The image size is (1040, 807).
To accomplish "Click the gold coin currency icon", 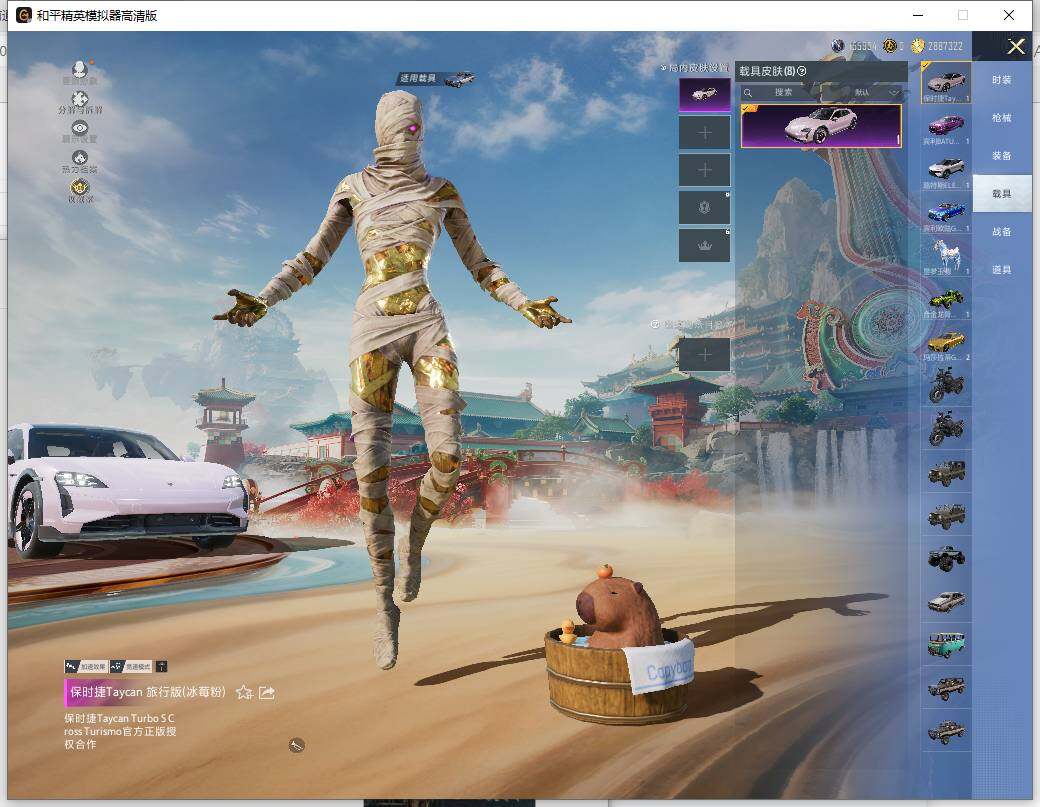I will click(917, 46).
